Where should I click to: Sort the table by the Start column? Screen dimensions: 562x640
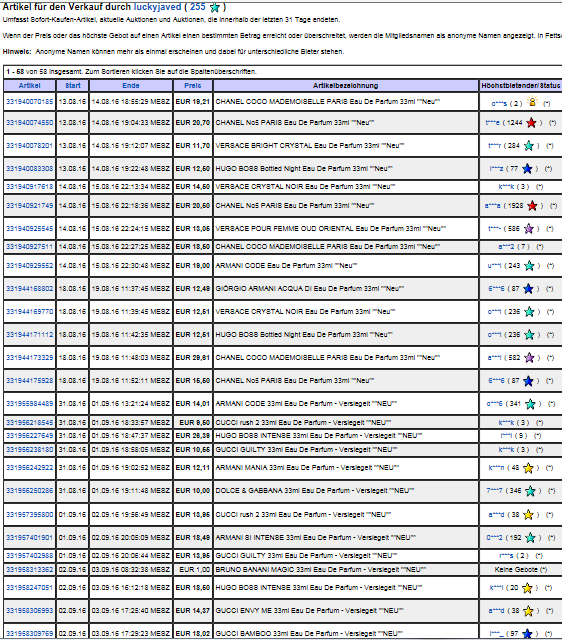pyautogui.click(x=73, y=86)
